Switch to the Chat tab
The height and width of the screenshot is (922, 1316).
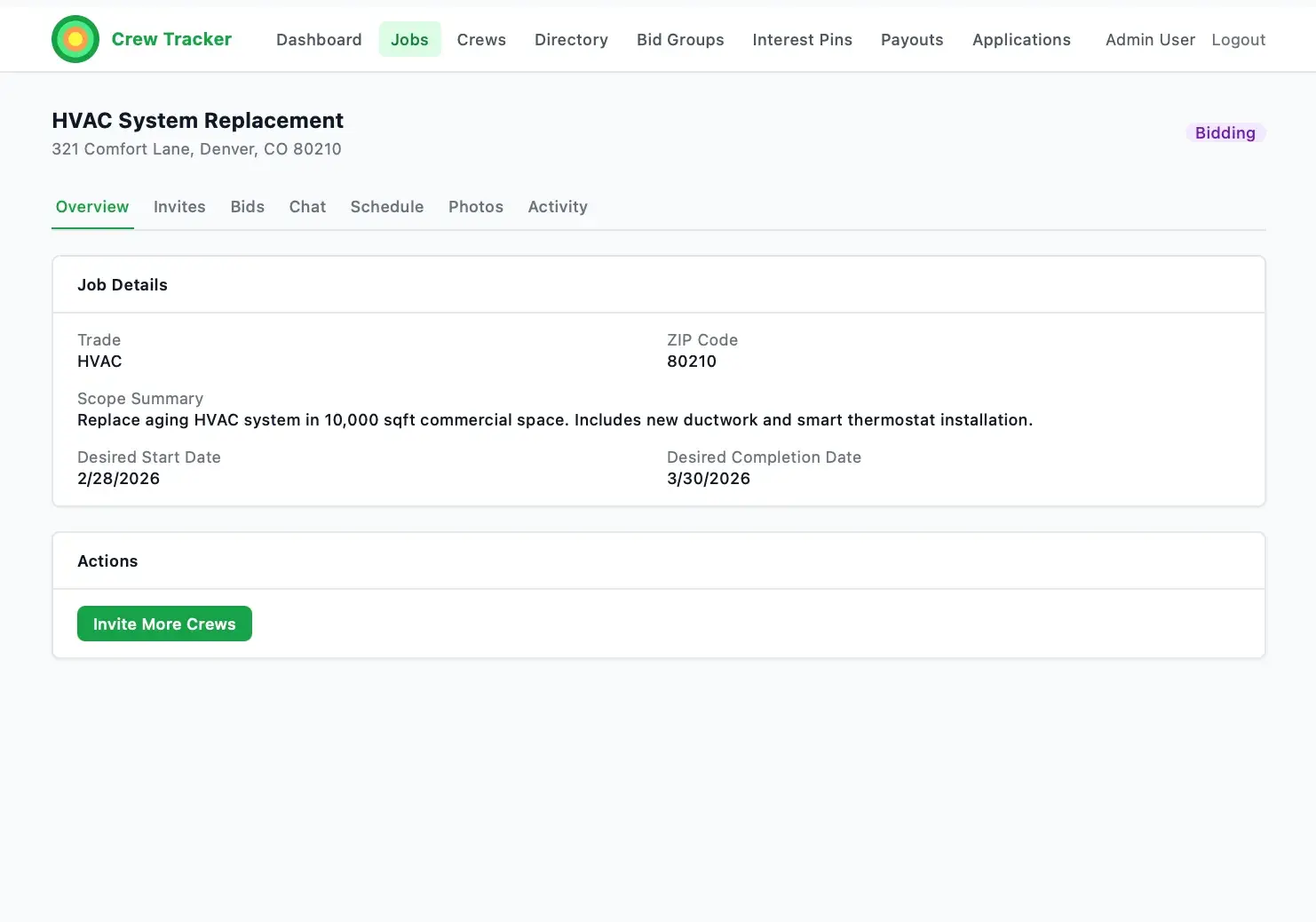pos(307,207)
